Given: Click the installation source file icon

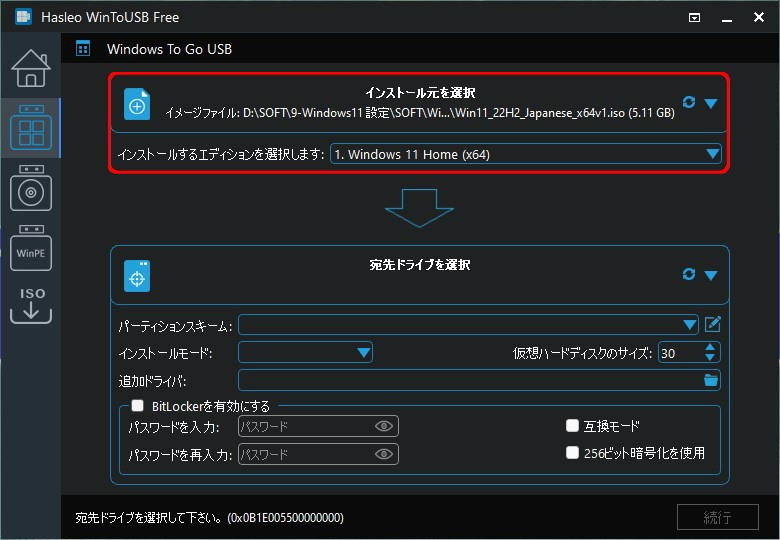Looking at the screenshot, I should coord(137,104).
